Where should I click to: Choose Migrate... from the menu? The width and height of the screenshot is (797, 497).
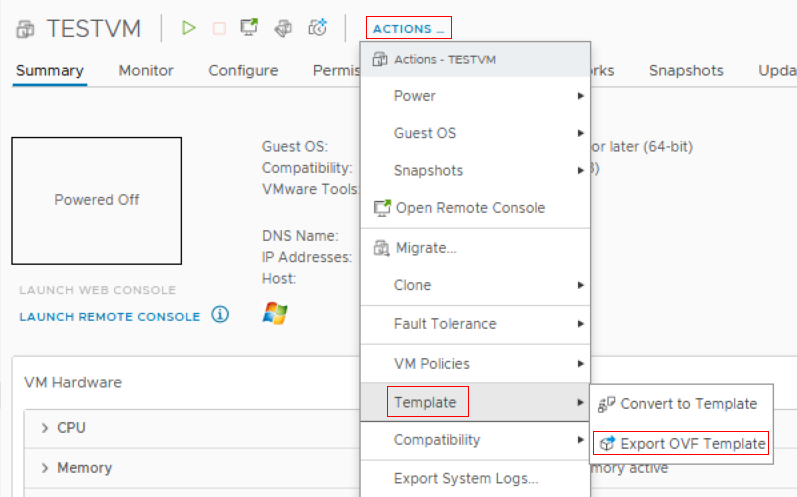pos(475,248)
